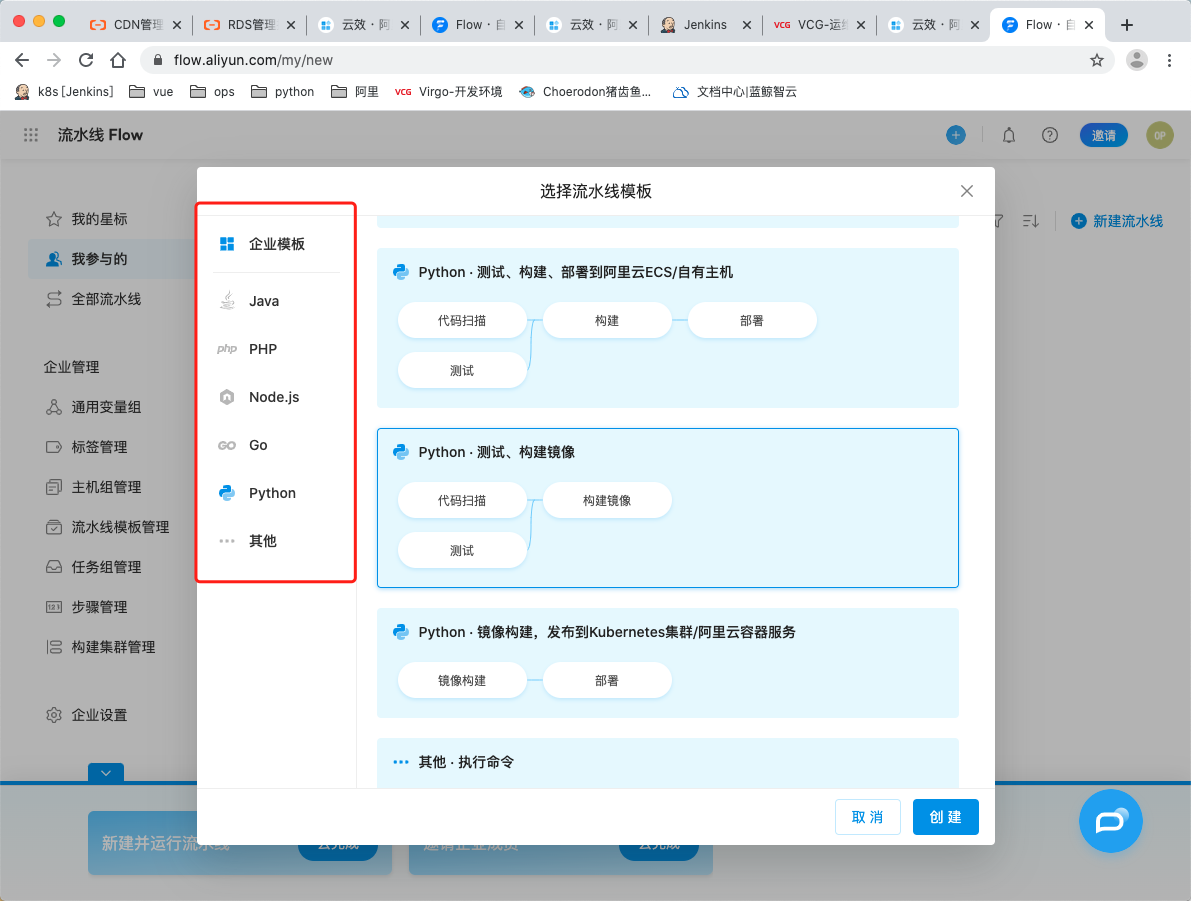Viewport: 1191px width, 901px height.
Task: Switch to the RDS管理 browser tab
Action: pos(251,25)
